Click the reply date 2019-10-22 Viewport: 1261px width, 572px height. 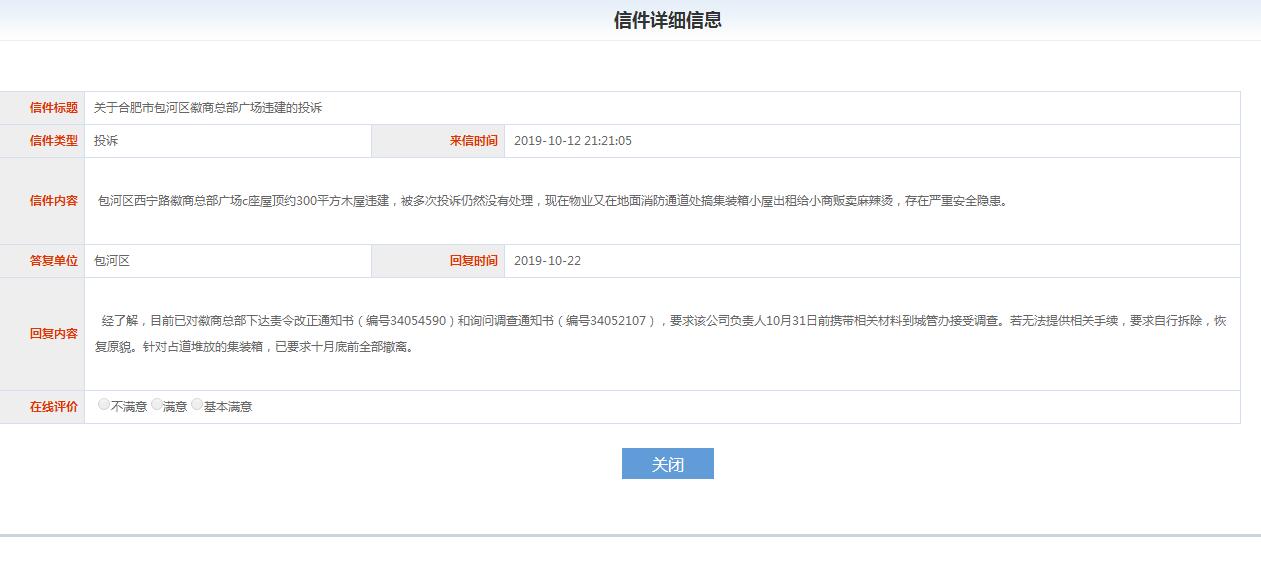click(547, 261)
